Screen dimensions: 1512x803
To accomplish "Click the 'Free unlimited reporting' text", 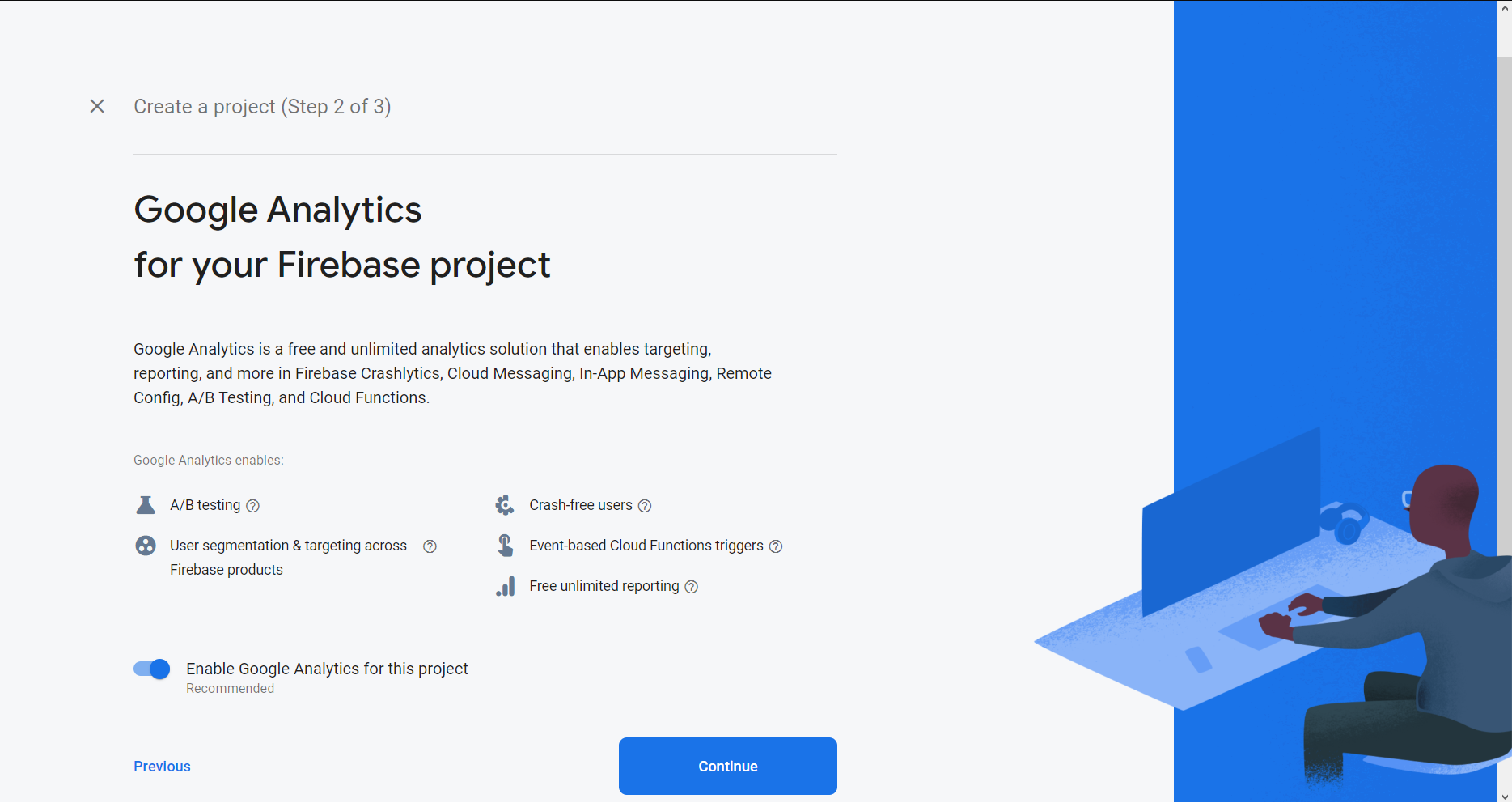I will [x=604, y=586].
